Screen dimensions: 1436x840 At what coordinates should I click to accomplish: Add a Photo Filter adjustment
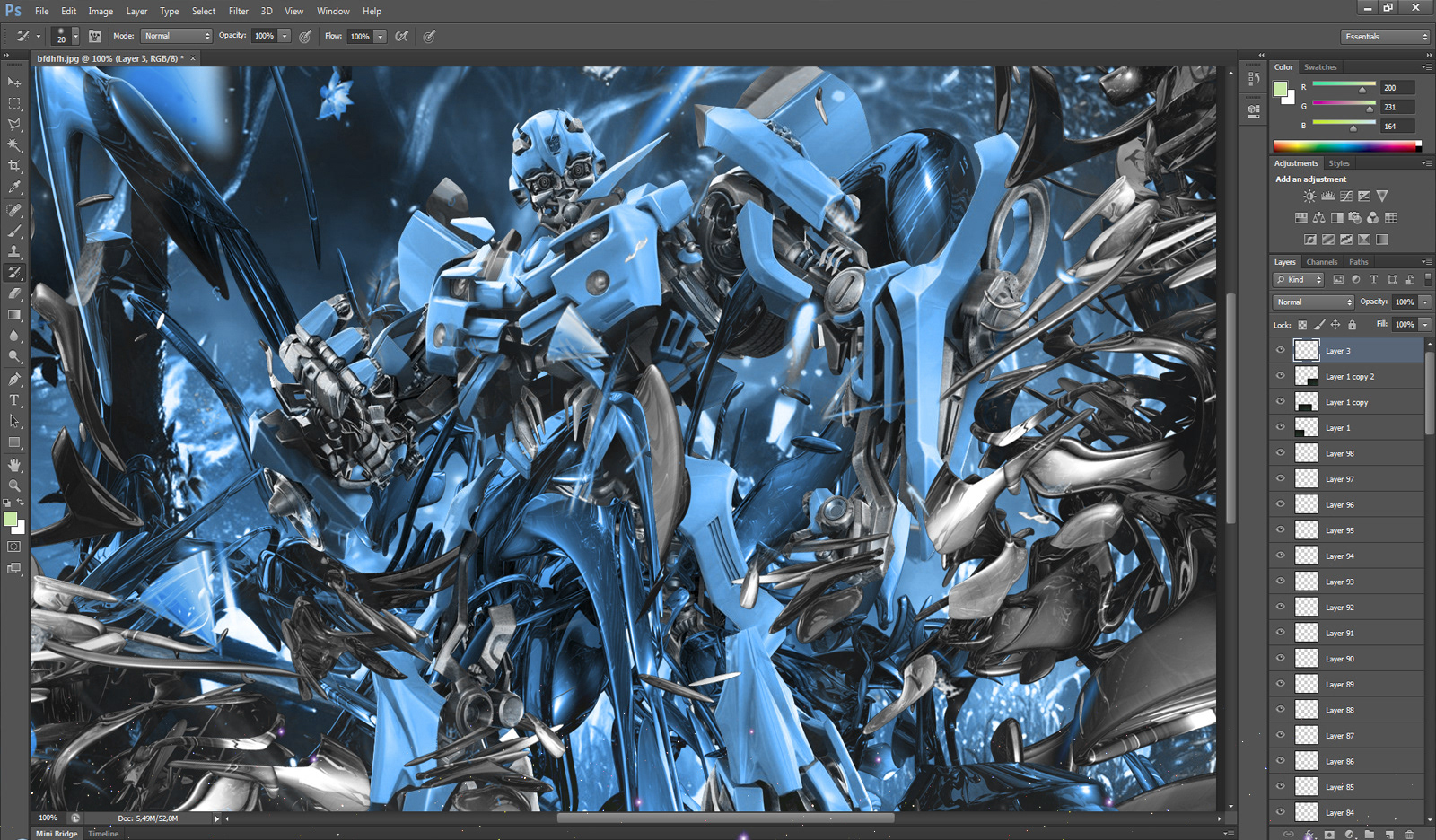tap(1354, 217)
